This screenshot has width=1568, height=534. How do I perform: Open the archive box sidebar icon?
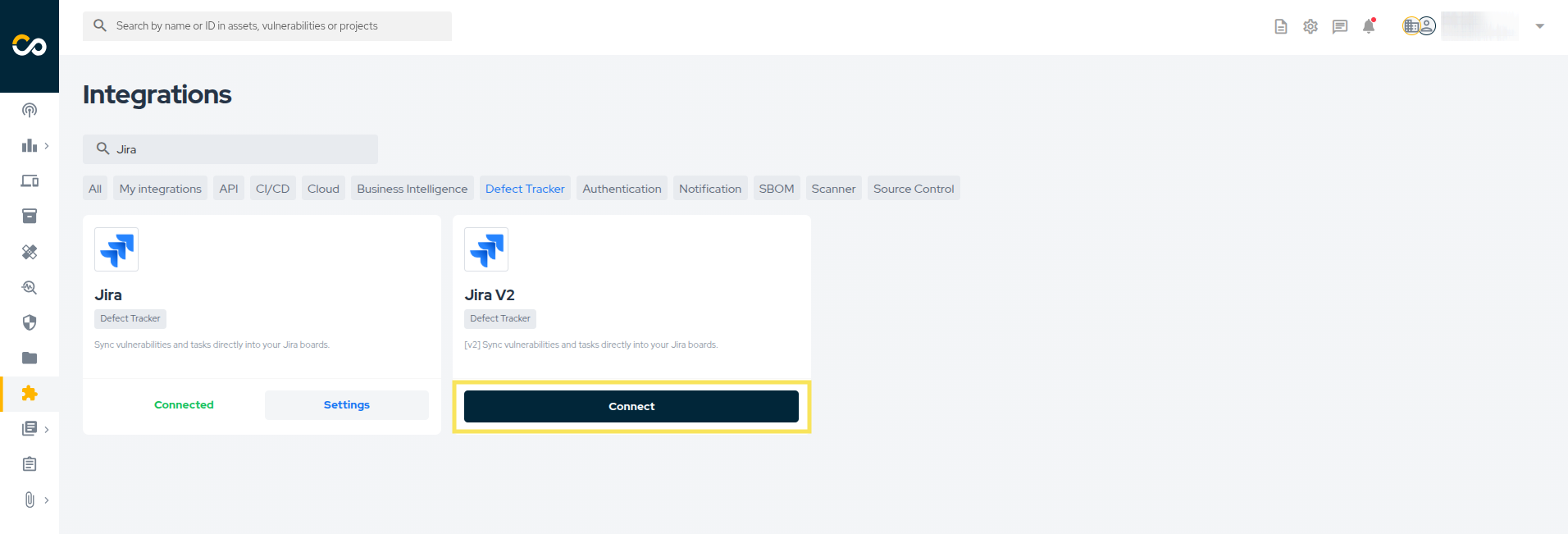tap(30, 216)
